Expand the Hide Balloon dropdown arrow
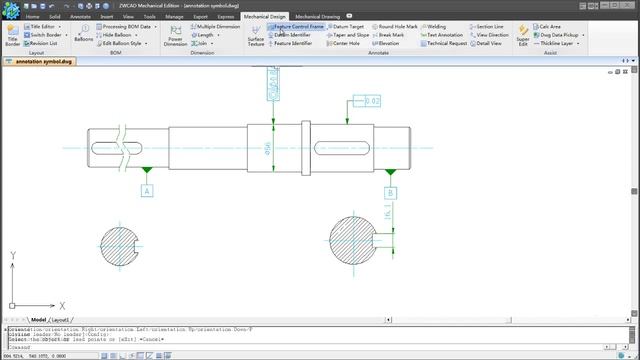Image resolution: width=640 pixels, height=360 pixels. (x=136, y=35)
